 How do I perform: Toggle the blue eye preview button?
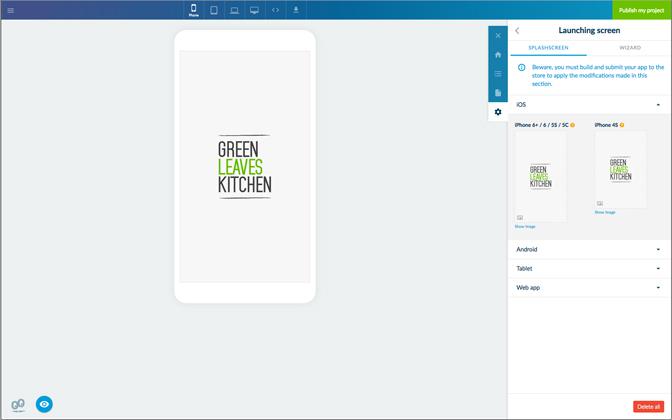[x=44, y=404]
